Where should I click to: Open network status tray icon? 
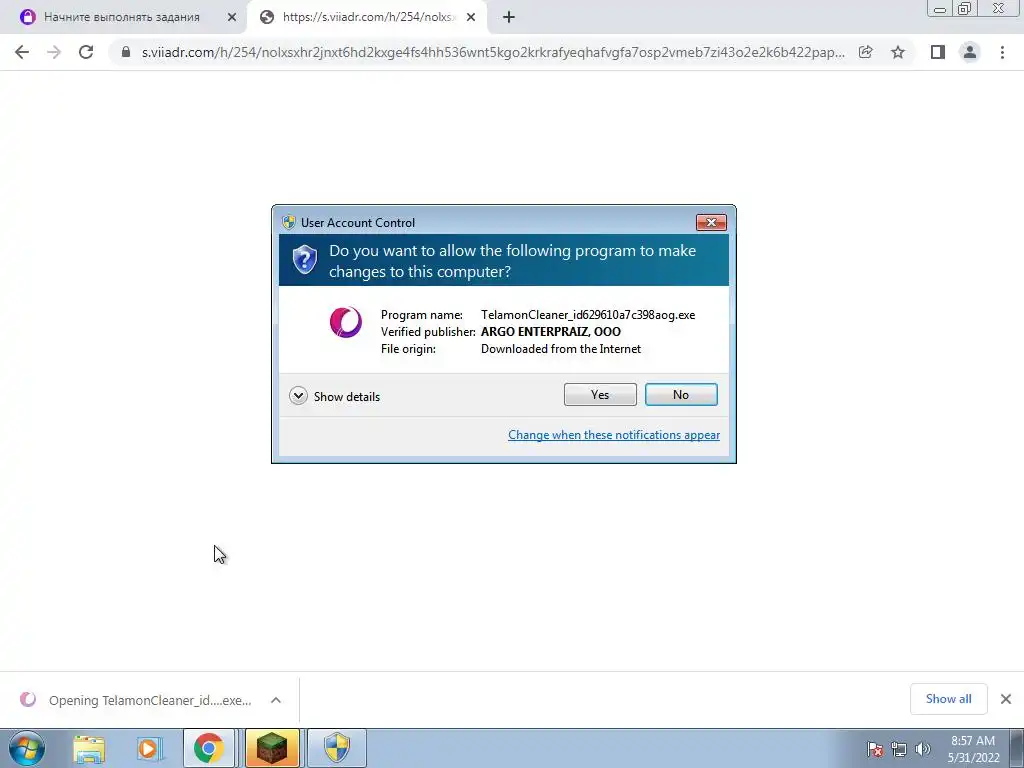pos(899,749)
